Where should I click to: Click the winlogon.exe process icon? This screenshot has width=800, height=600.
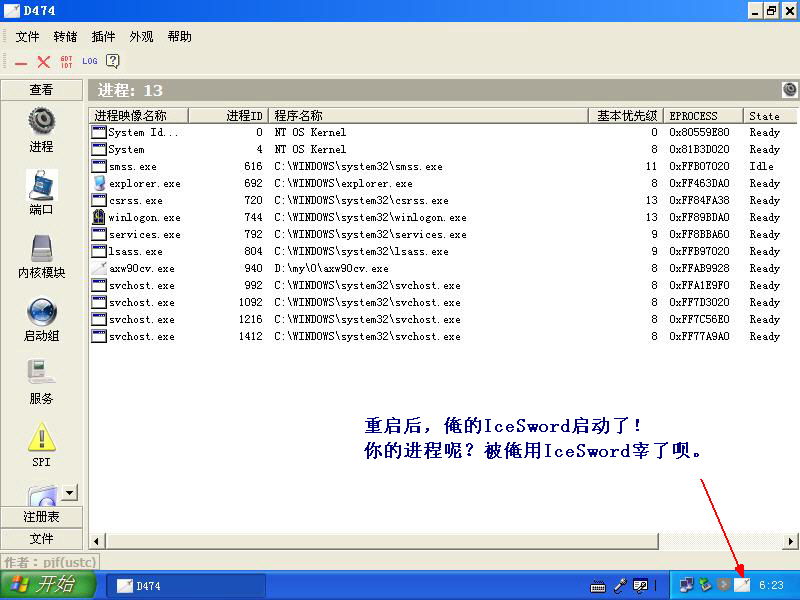click(x=99, y=217)
